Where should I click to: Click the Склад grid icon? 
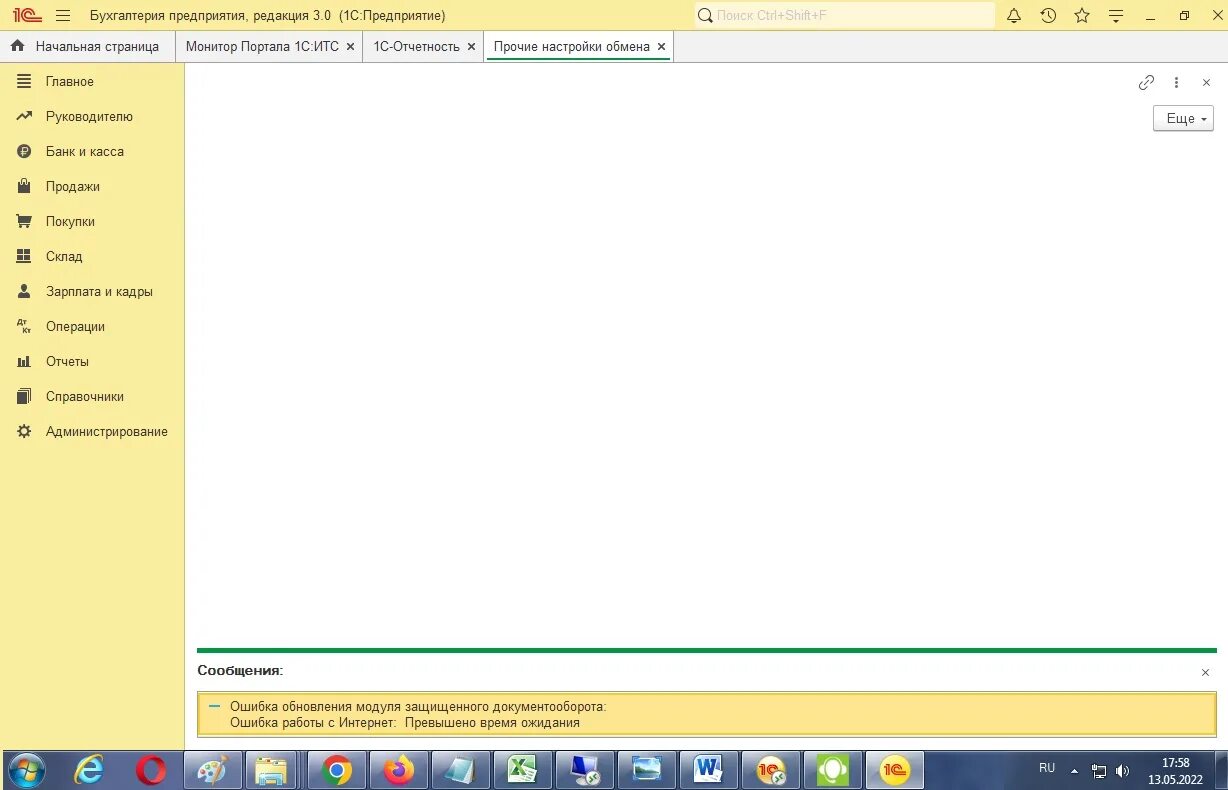click(24, 256)
